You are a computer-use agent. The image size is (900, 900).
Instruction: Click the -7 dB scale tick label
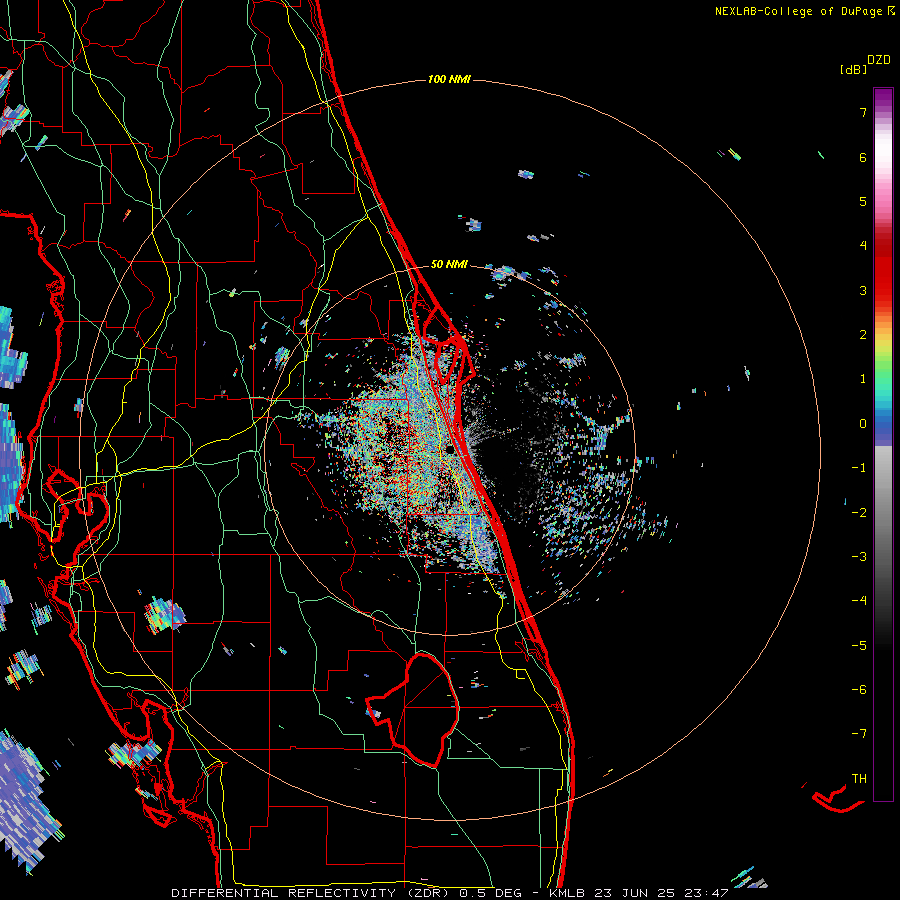(x=859, y=734)
